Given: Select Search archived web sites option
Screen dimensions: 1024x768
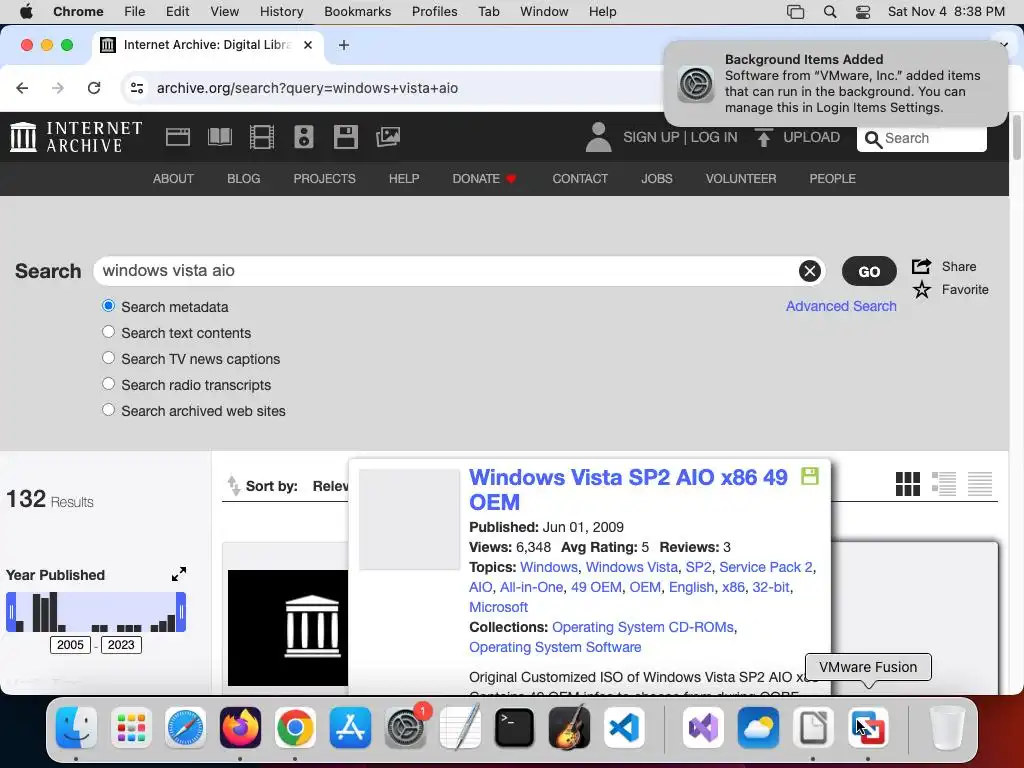Looking at the screenshot, I should pos(108,410).
